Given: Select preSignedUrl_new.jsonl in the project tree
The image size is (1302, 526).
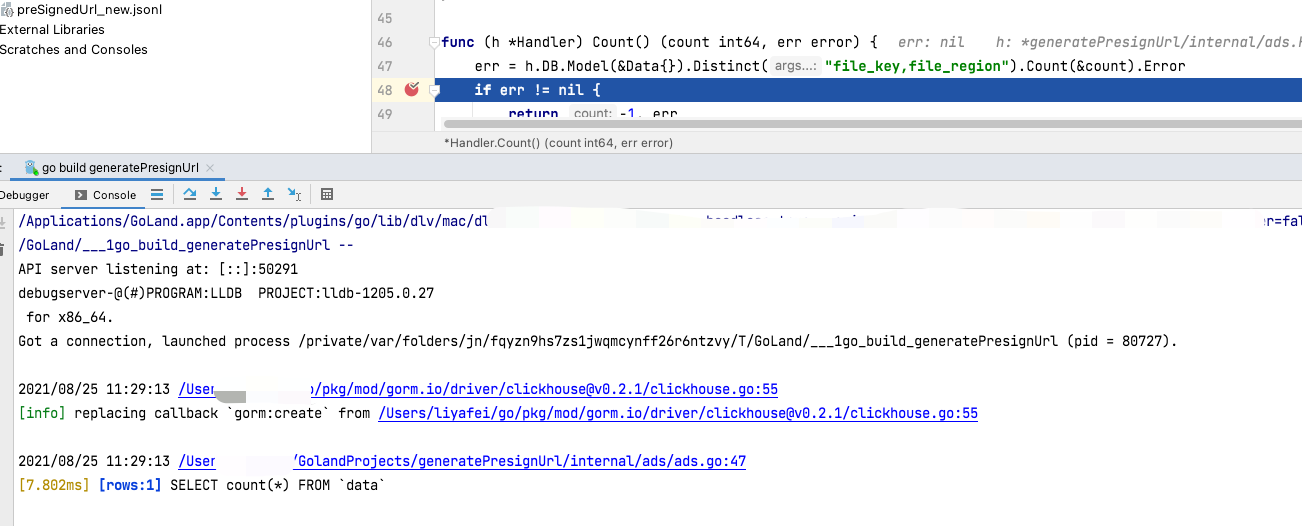Looking at the screenshot, I should [x=88, y=9].
